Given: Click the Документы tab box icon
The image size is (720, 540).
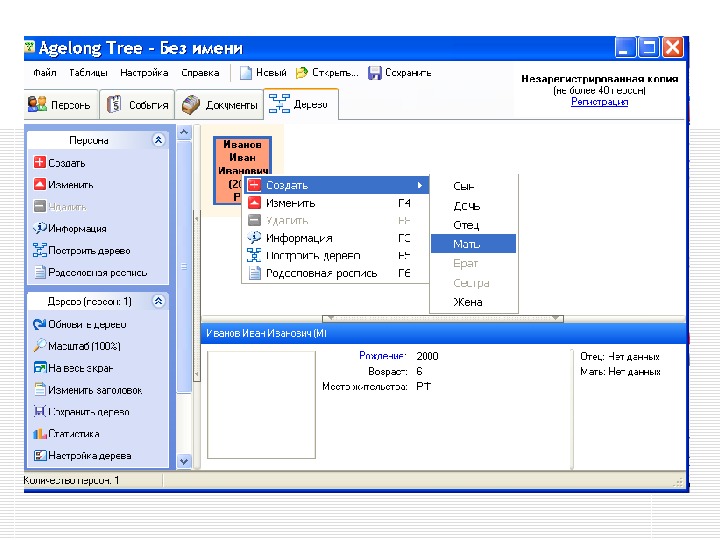Looking at the screenshot, I should [191, 105].
